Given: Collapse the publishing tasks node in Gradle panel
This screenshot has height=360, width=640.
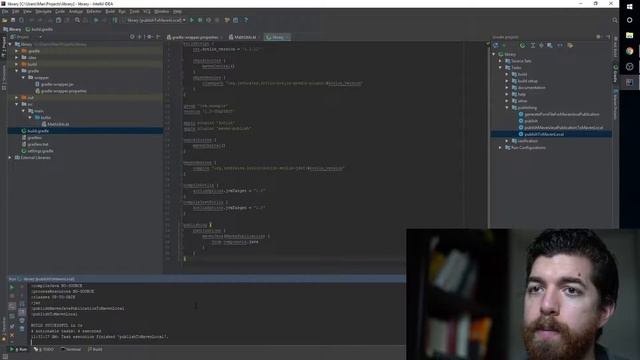Looking at the screenshot, I should pyautogui.click(x=507, y=108).
